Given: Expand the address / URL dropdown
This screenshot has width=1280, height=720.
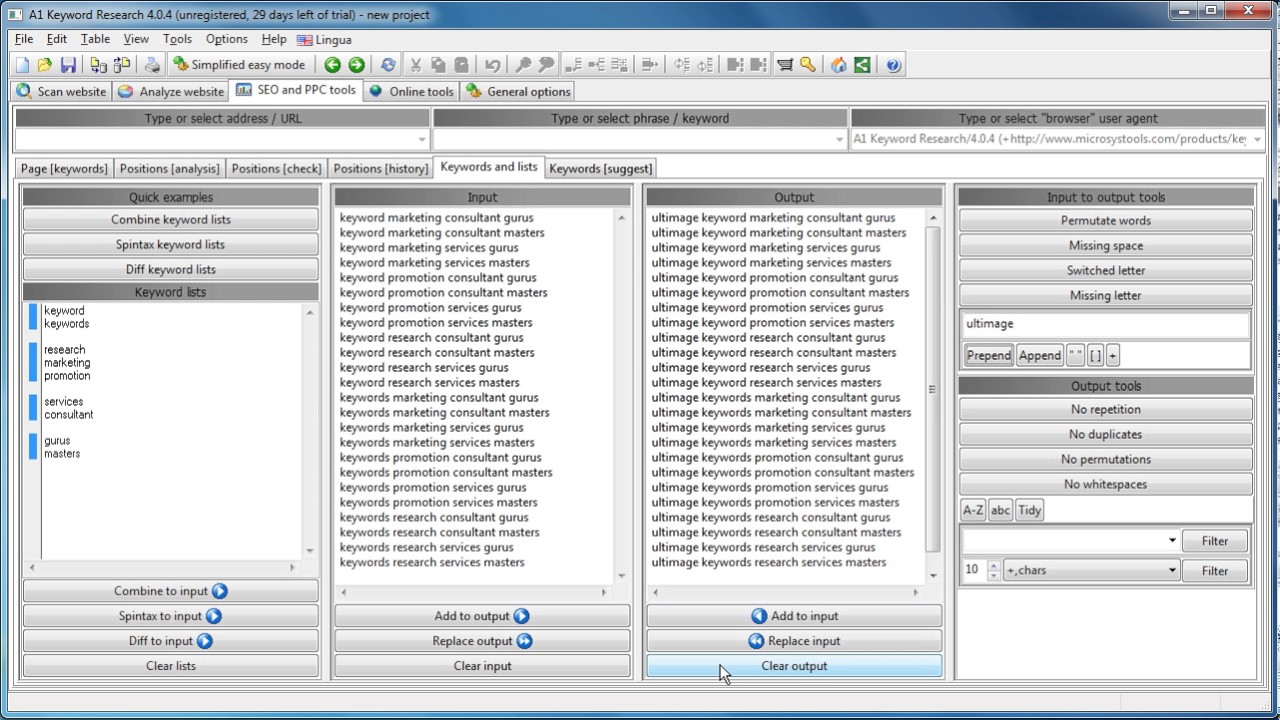Looking at the screenshot, I should (422, 139).
